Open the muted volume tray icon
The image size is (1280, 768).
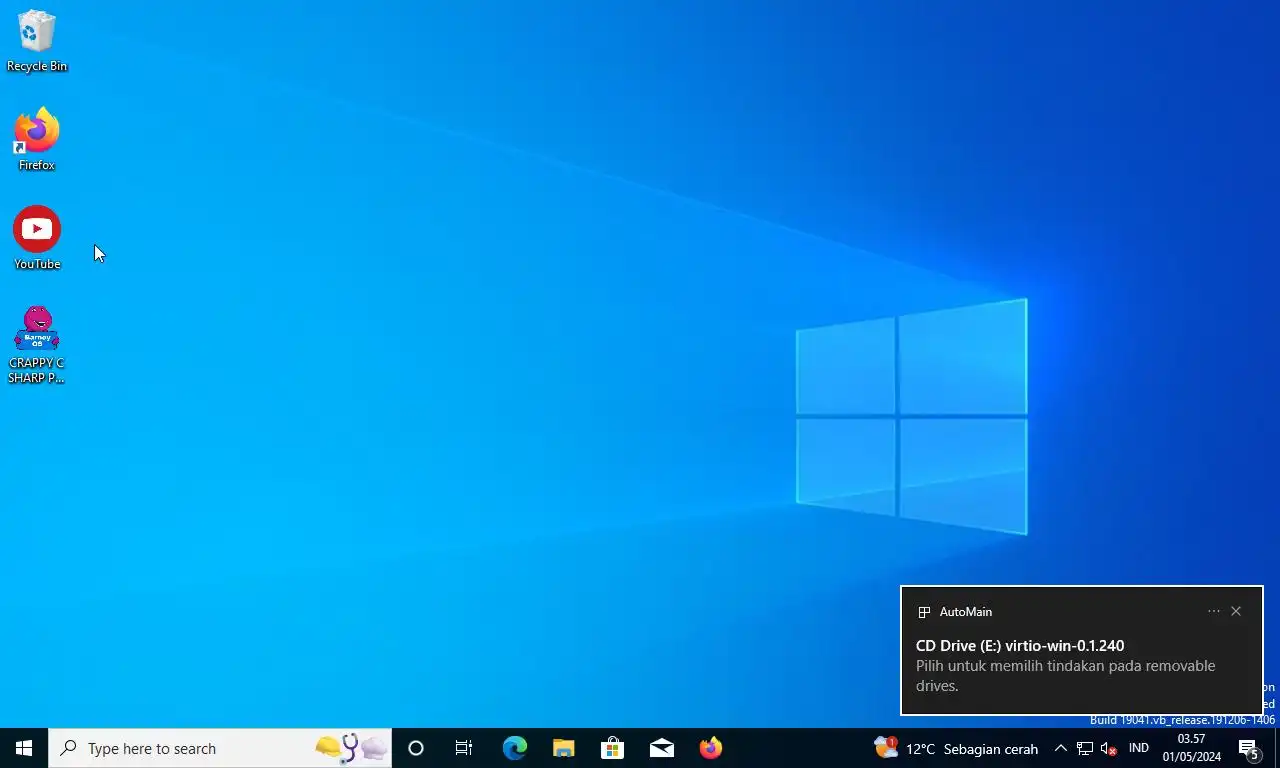tap(1108, 748)
